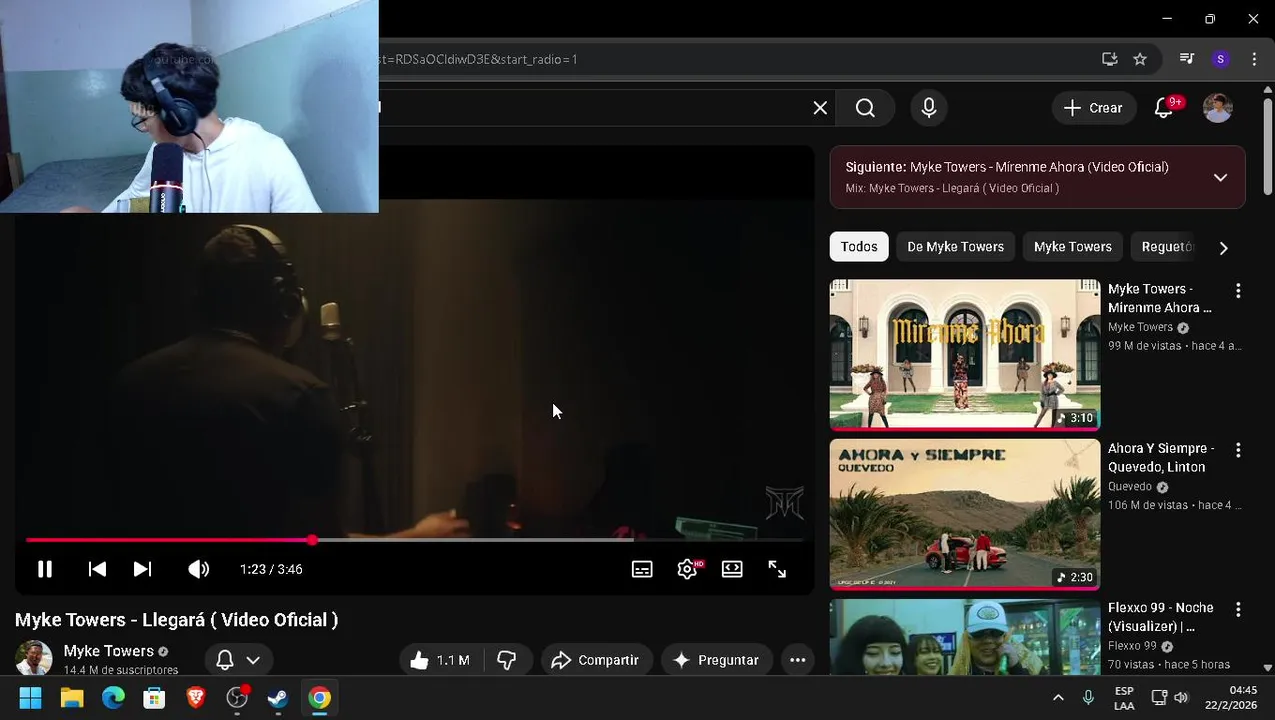Open Ahora Y Siempre video thumbnail
Image resolution: width=1275 pixels, height=720 pixels.
click(x=965, y=514)
